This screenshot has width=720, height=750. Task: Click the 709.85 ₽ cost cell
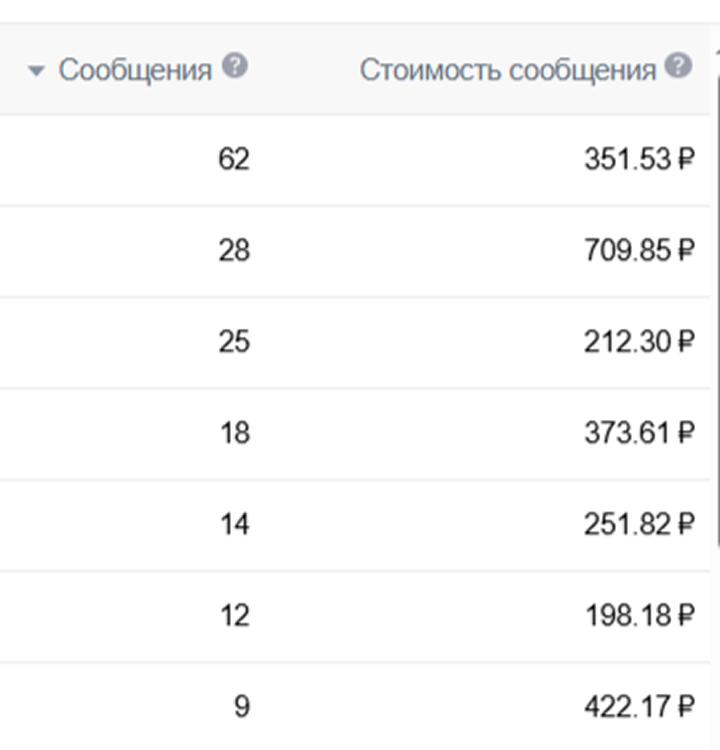coord(638,250)
